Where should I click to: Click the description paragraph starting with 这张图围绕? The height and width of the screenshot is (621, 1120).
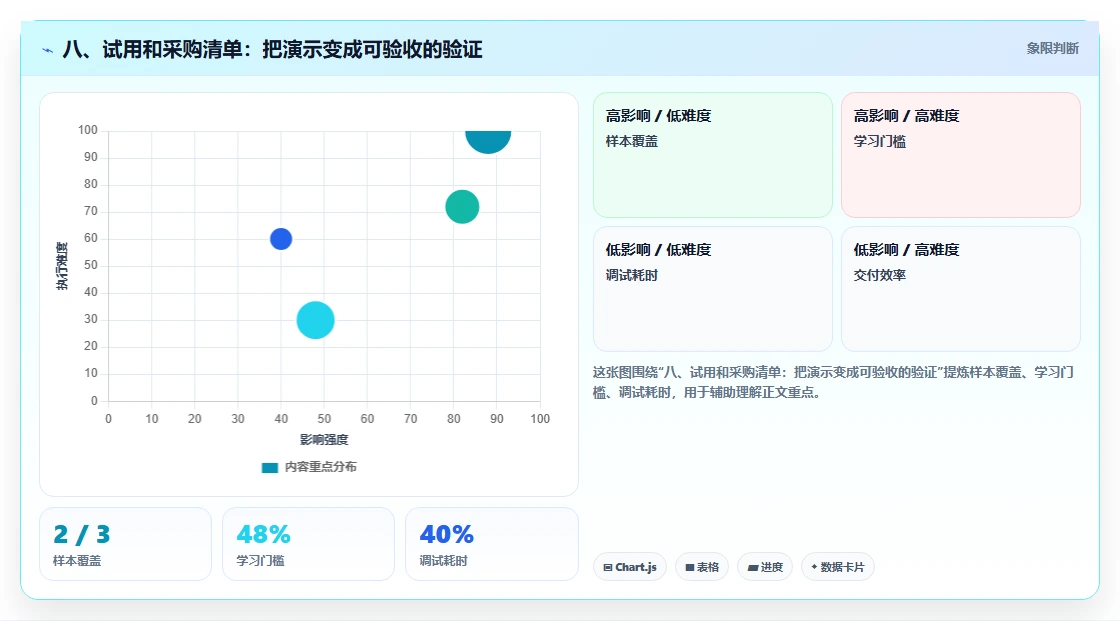click(x=833, y=382)
